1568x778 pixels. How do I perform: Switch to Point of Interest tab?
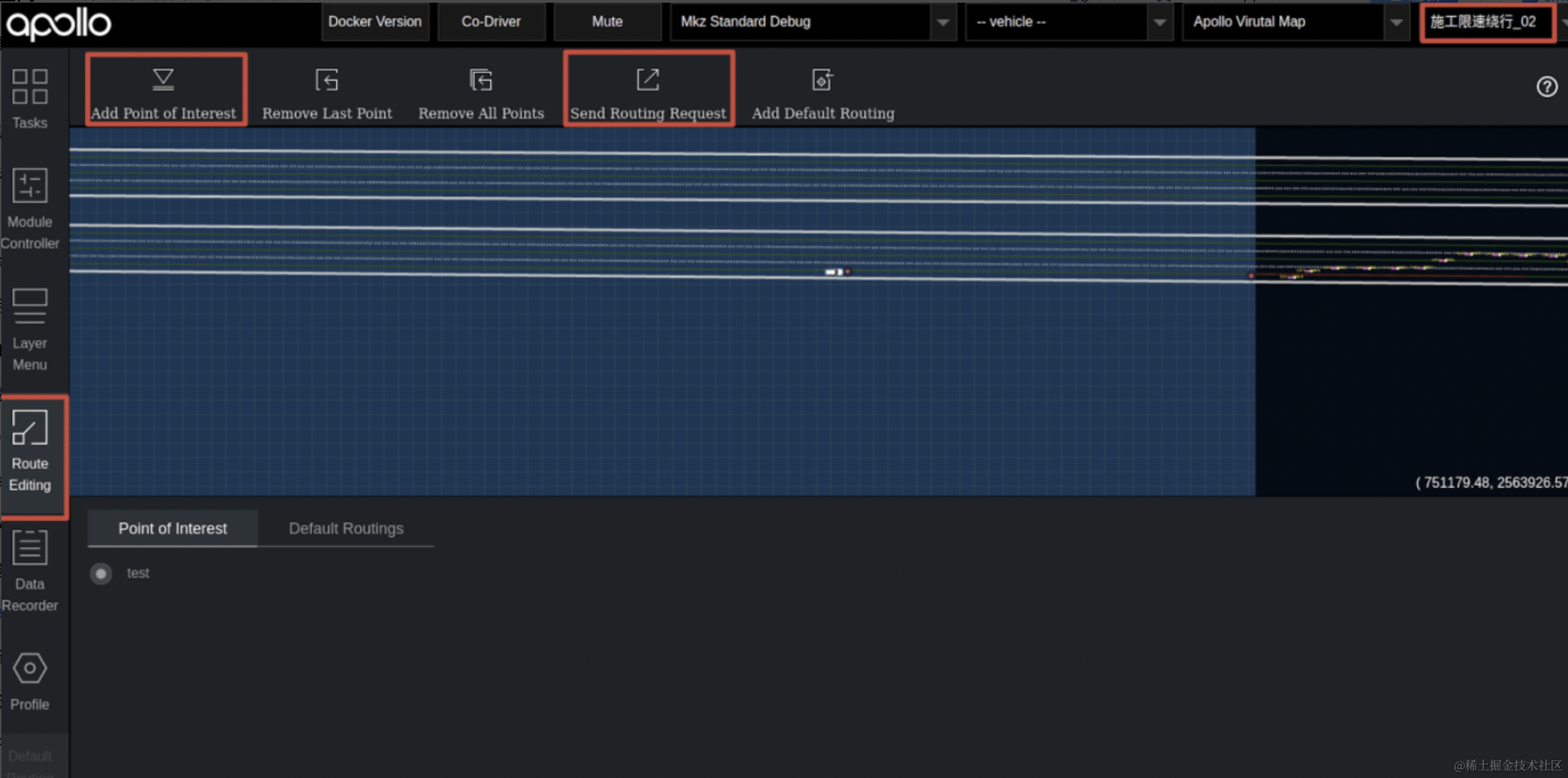tap(172, 529)
